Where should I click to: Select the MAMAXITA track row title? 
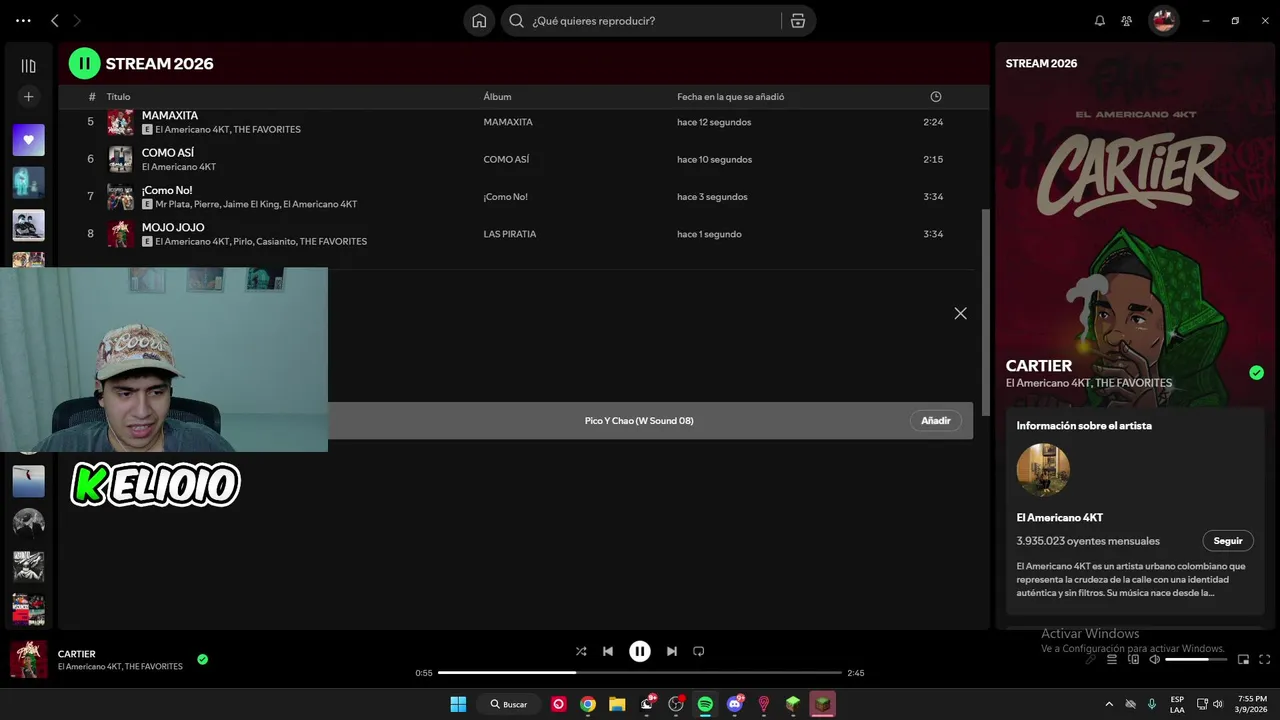170,115
